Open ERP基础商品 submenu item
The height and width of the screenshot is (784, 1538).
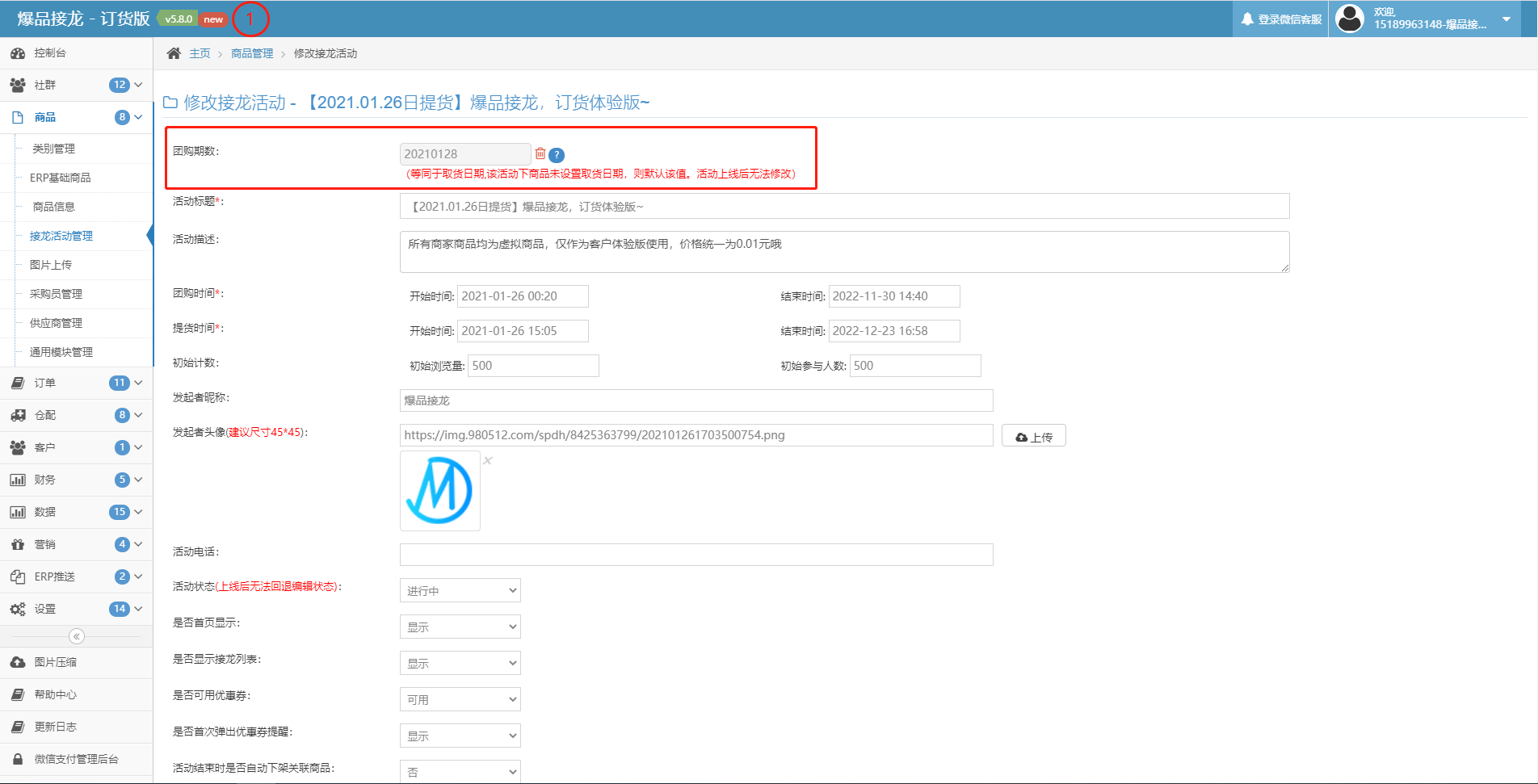pyautogui.click(x=61, y=178)
